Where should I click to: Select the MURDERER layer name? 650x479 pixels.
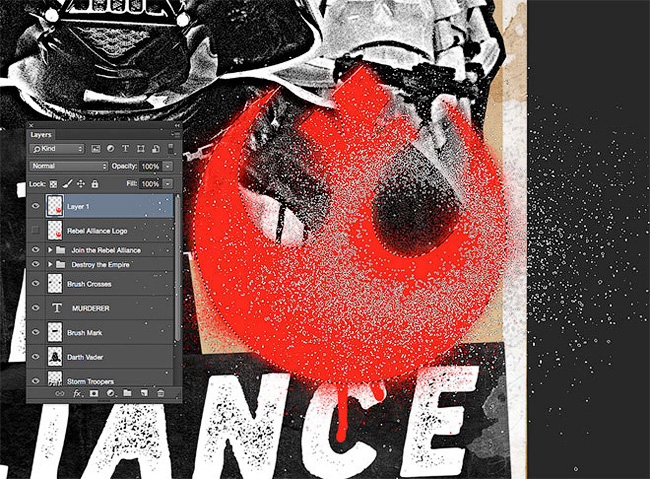click(91, 308)
